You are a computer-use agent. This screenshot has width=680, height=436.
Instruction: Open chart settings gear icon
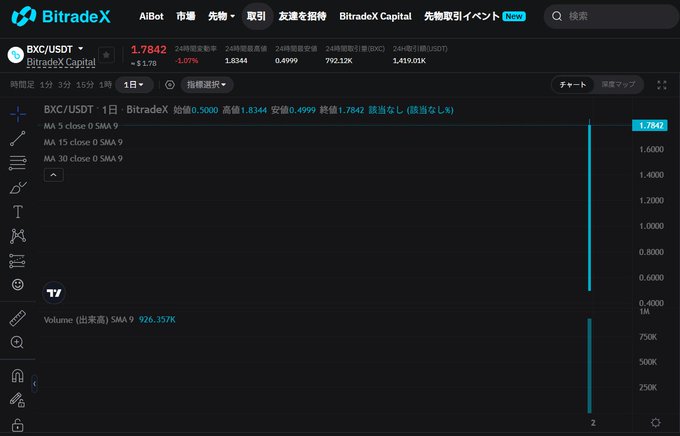point(656,422)
